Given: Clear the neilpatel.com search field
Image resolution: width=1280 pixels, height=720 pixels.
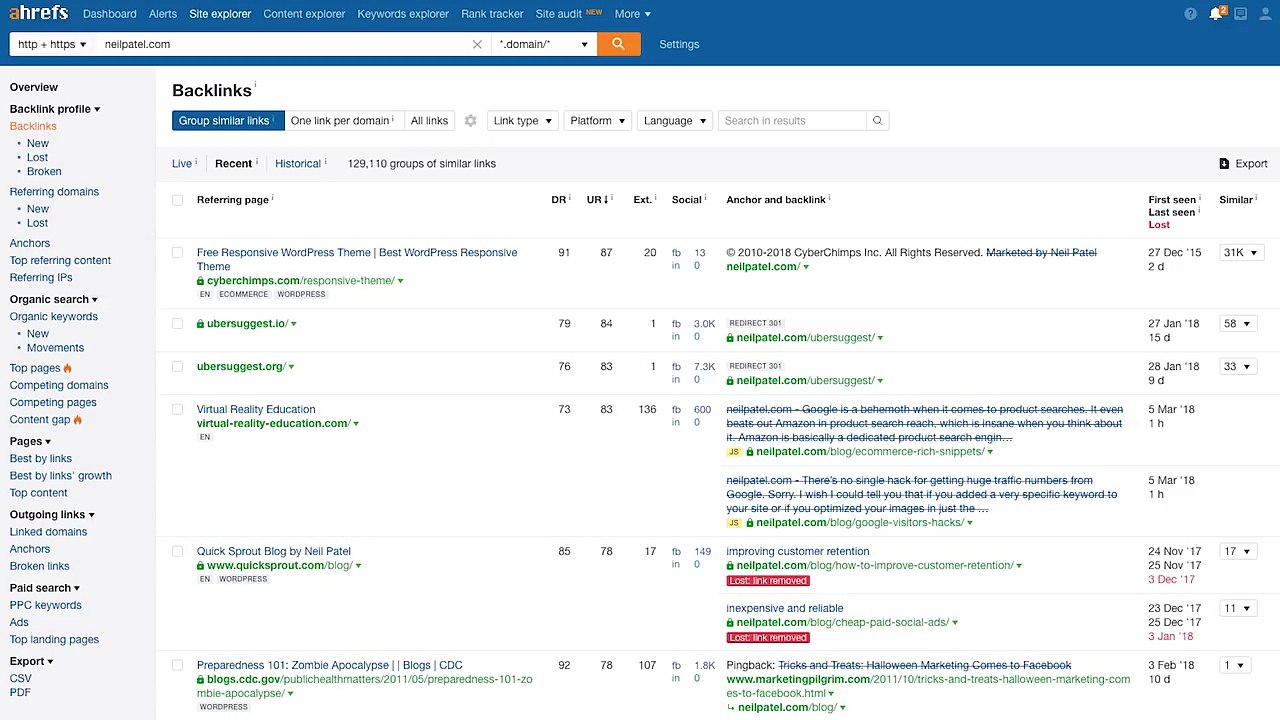Looking at the screenshot, I should (477, 44).
